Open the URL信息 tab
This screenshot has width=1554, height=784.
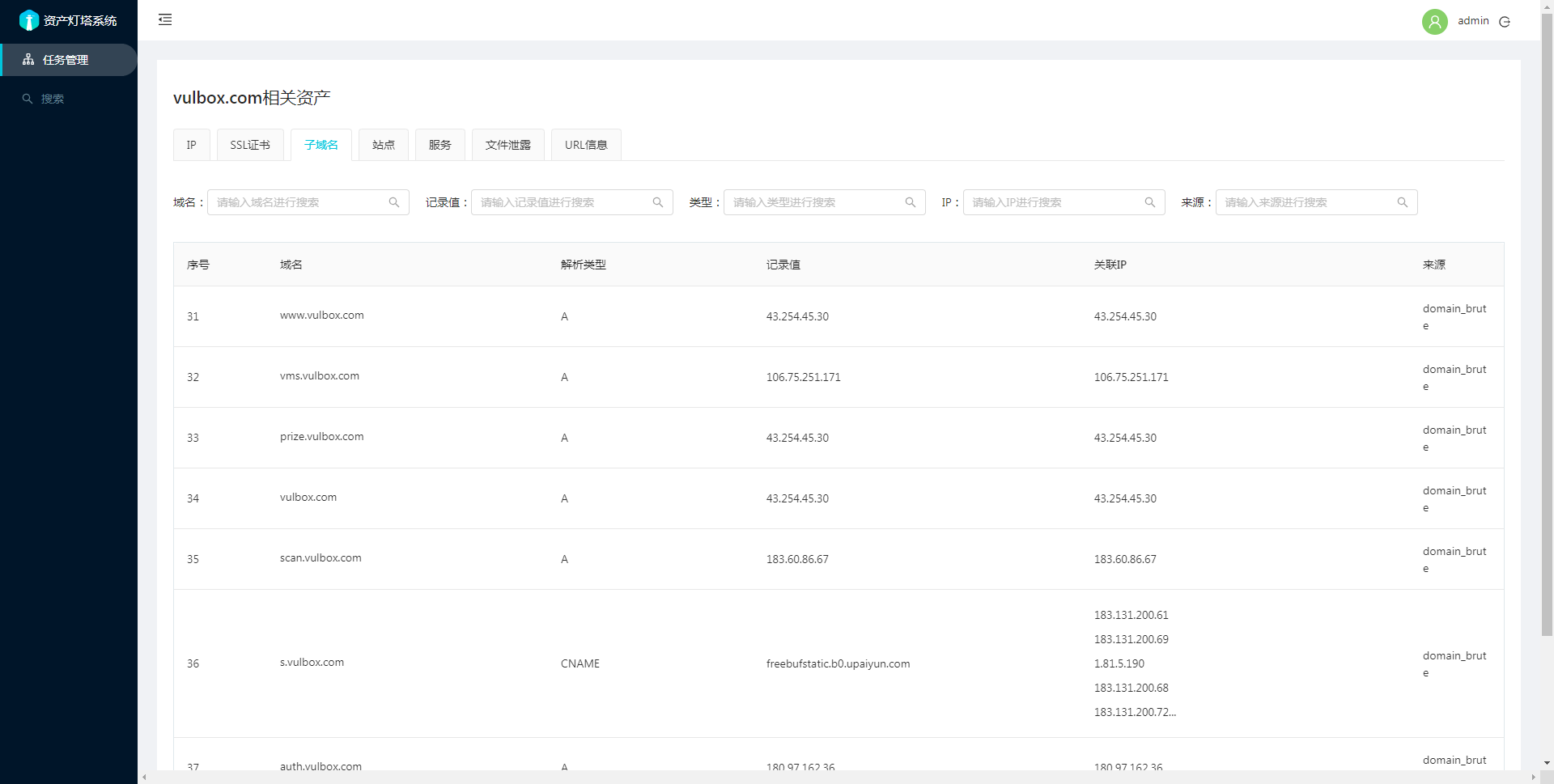[x=586, y=145]
